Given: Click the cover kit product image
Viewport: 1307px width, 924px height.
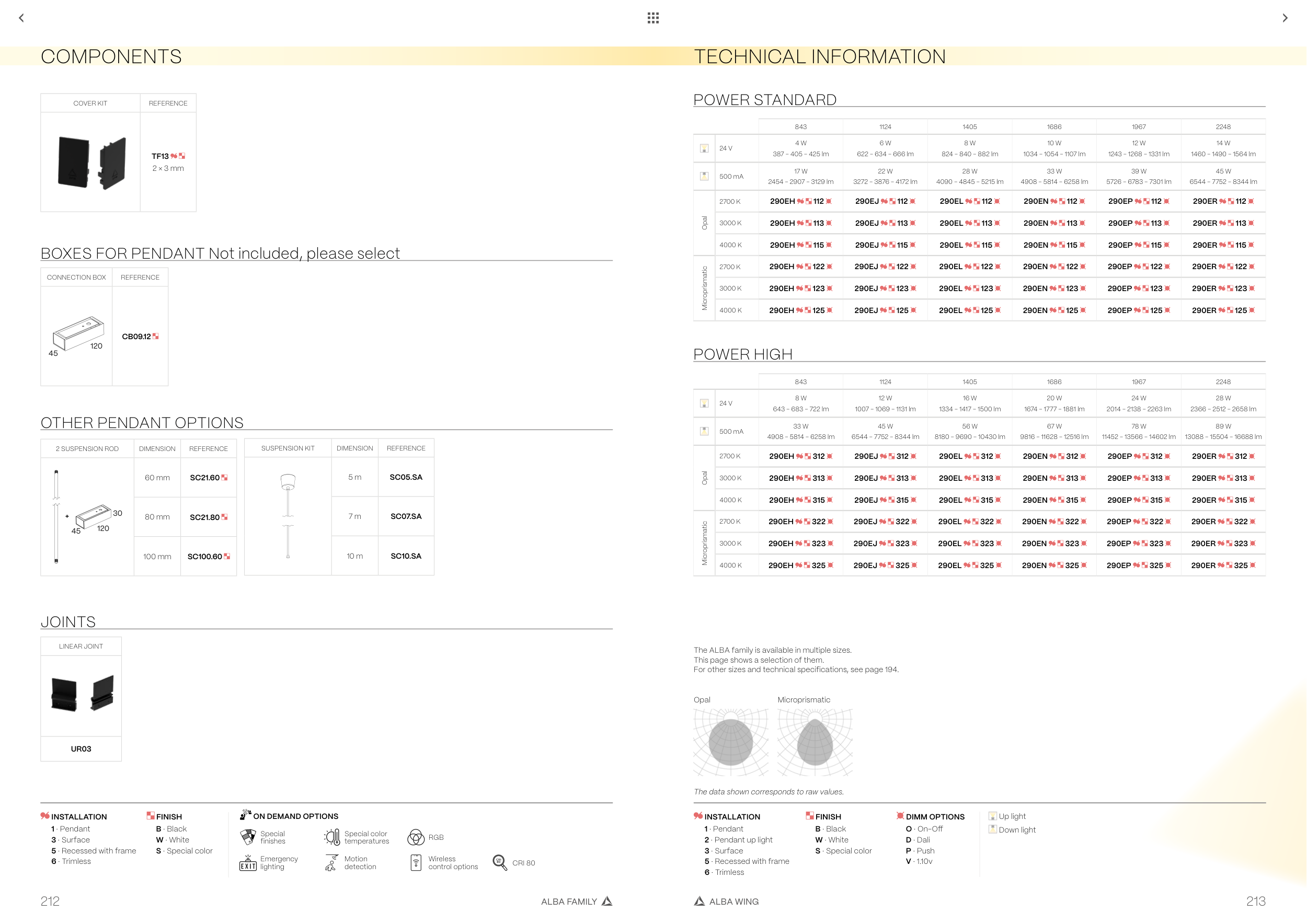Looking at the screenshot, I should tap(91, 163).
